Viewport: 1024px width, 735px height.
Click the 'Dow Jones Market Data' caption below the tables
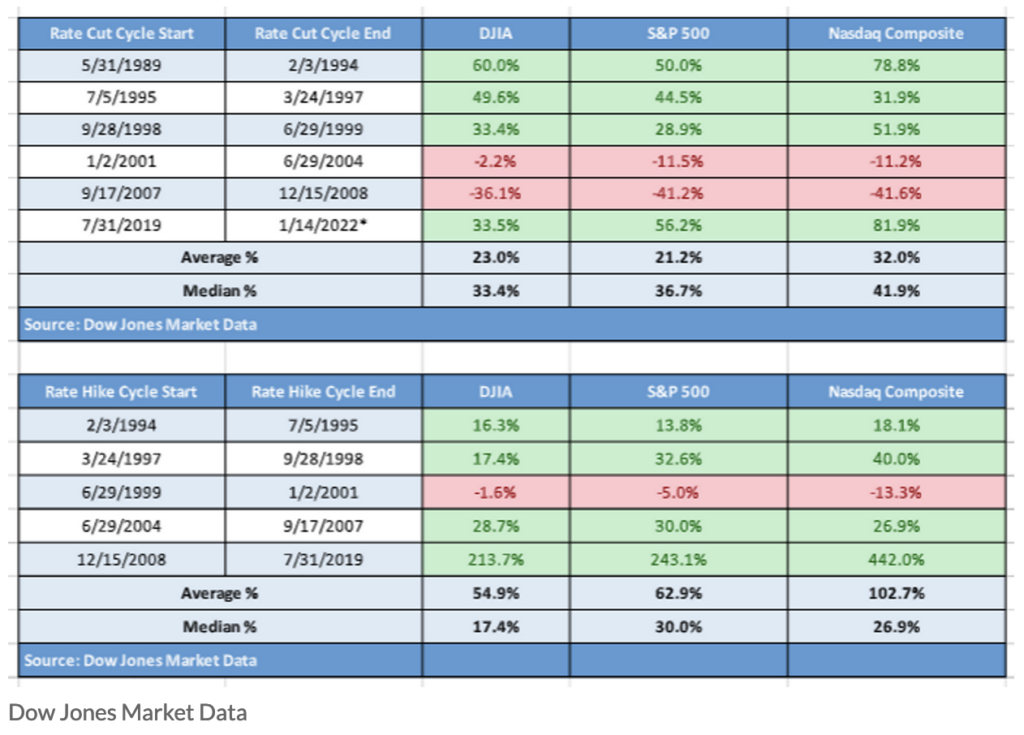[x=127, y=712]
